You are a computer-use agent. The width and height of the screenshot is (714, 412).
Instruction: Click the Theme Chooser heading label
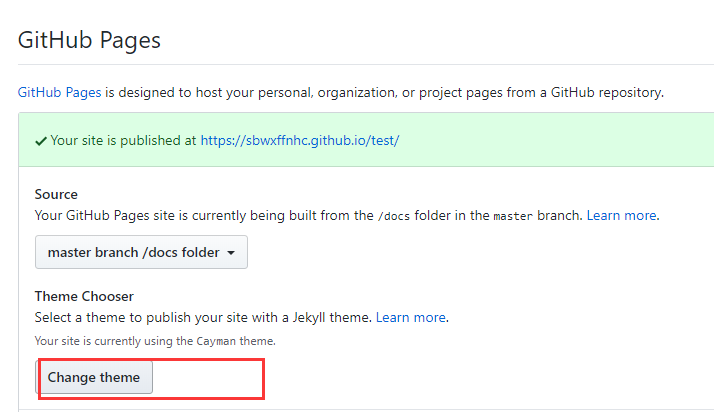pyautogui.click(x=84, y=296)
